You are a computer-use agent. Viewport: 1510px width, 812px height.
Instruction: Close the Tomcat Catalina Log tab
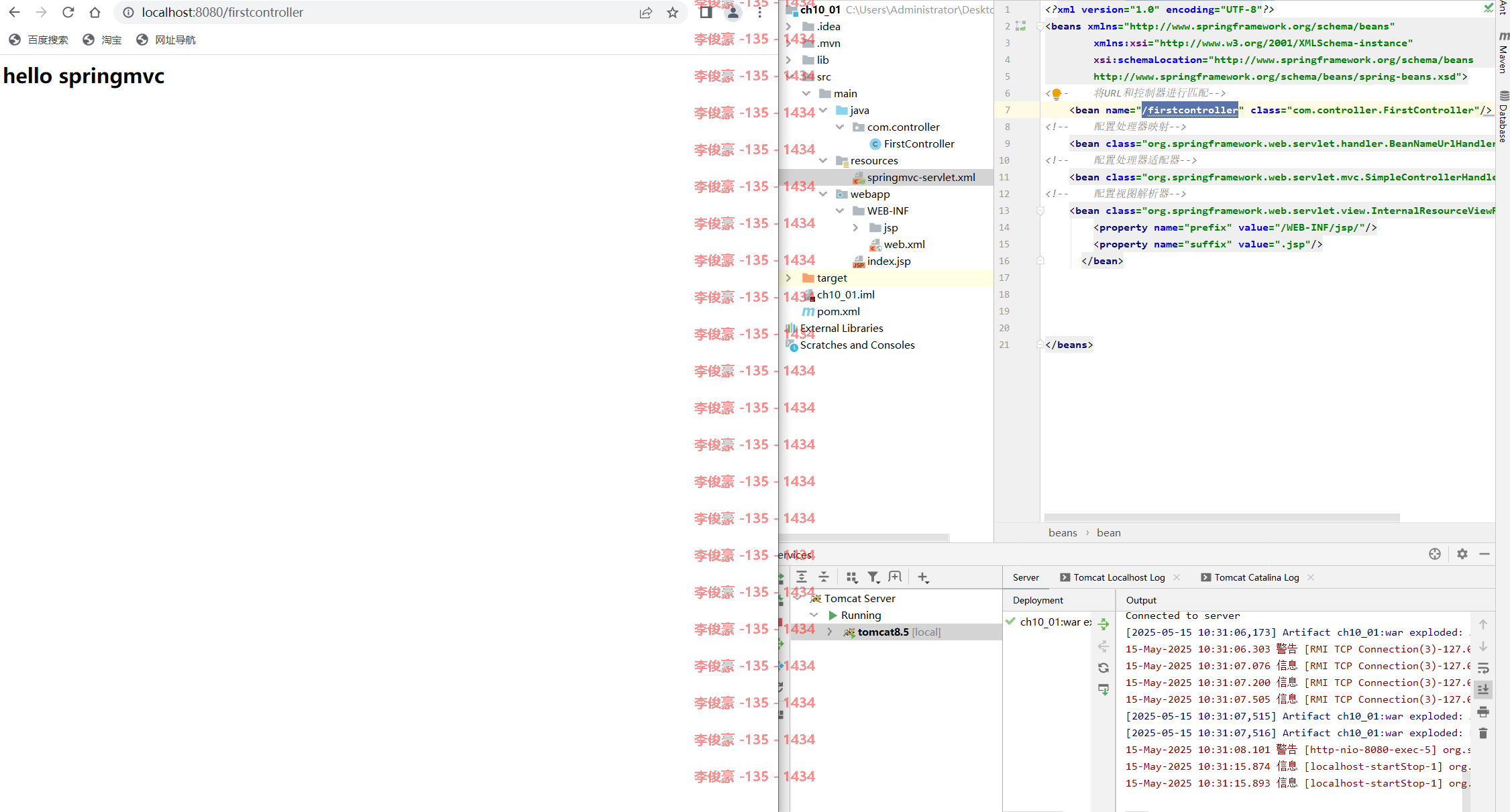pyautogui.click(x=1311, y=577)
